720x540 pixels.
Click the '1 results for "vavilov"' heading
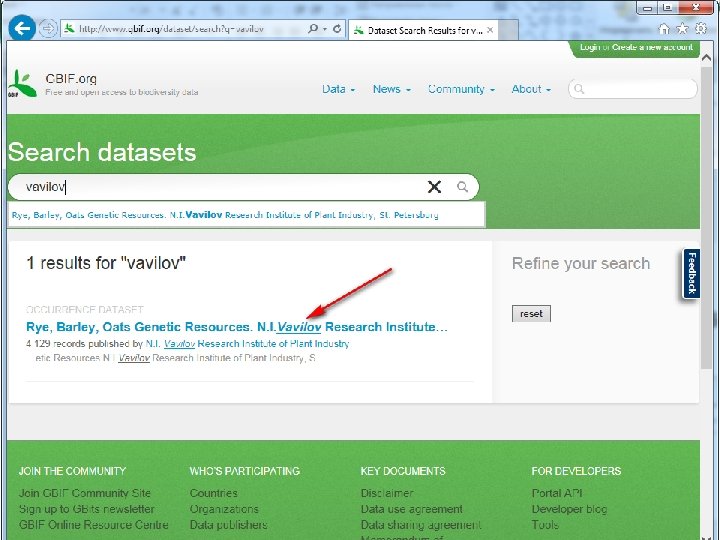click(106, 263)
